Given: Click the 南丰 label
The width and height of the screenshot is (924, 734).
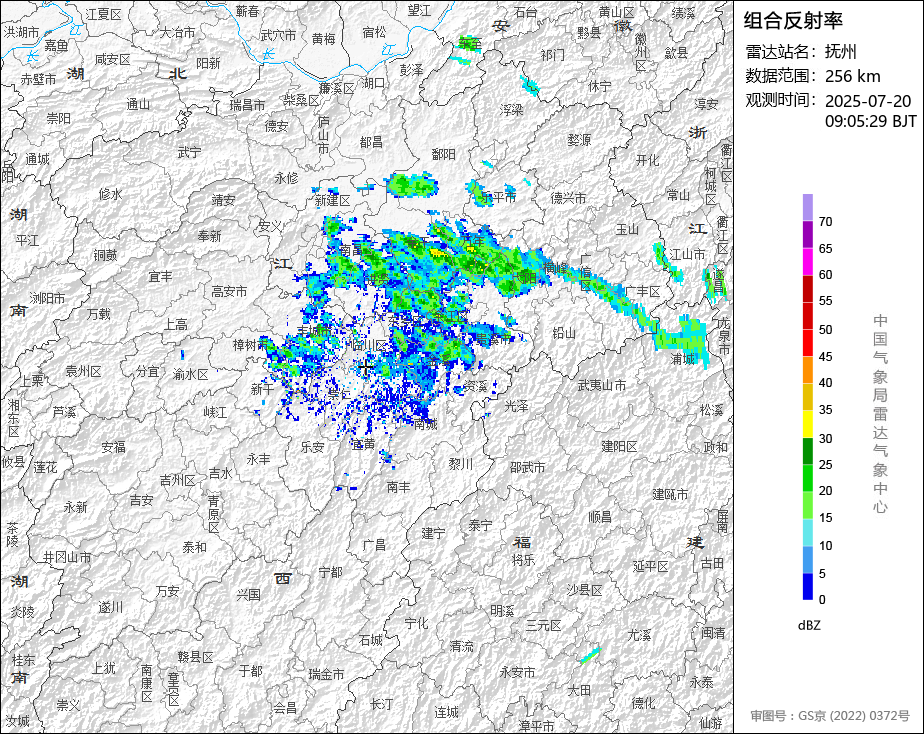Looking at the screenshot, I should (398, 487).
